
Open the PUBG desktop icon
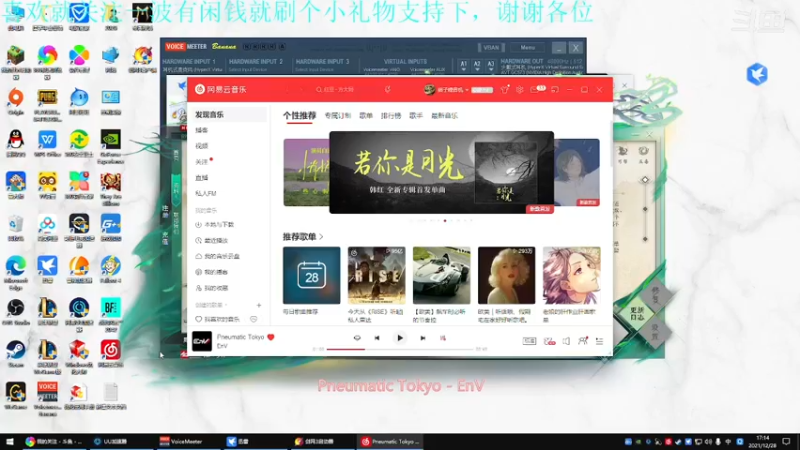click(x=47, y=105)
